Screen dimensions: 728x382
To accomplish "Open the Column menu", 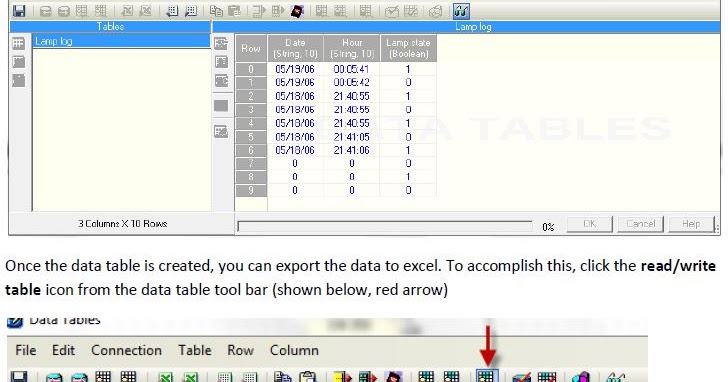I will click(x=294, y=350).
